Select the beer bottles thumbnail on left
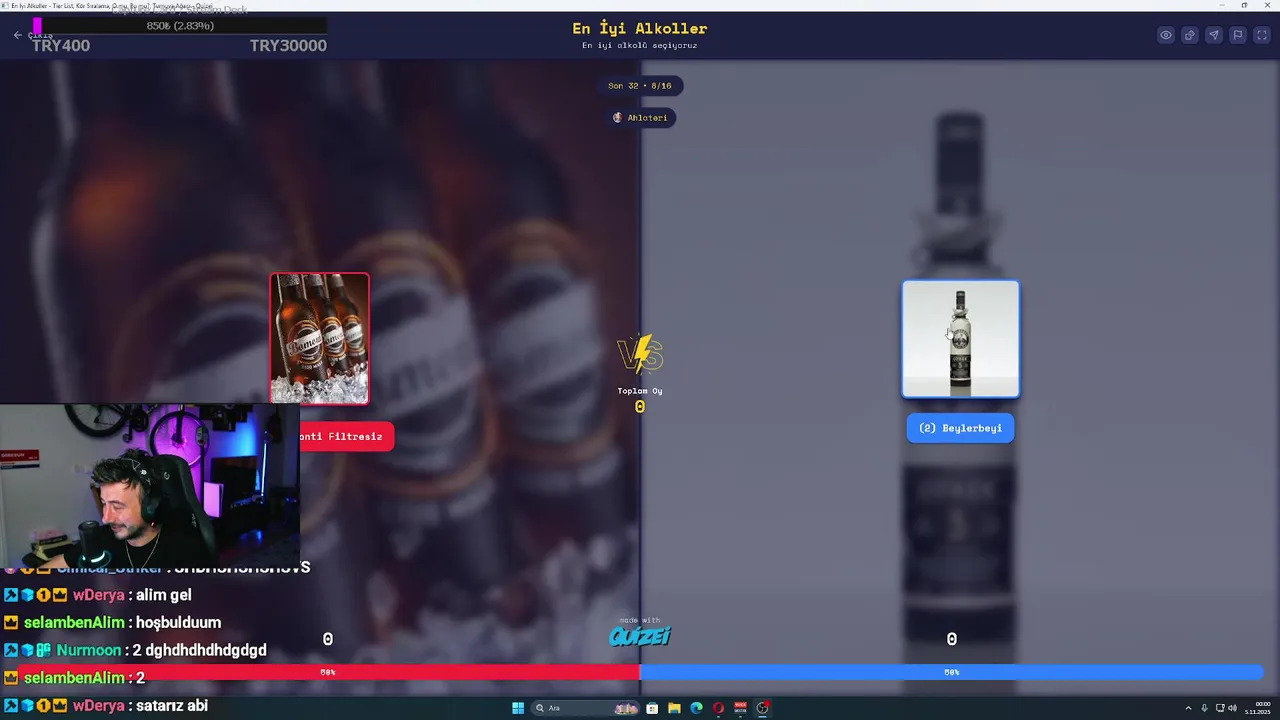Screen dimensions: 1280x720 pos(319,339)
